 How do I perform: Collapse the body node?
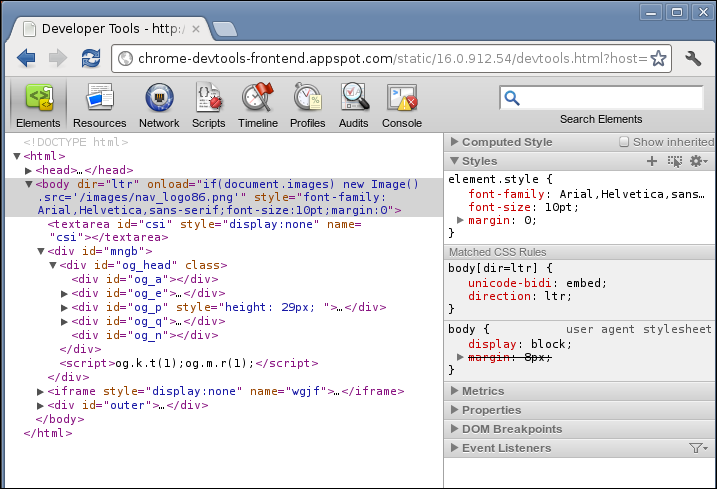[28, 184]
